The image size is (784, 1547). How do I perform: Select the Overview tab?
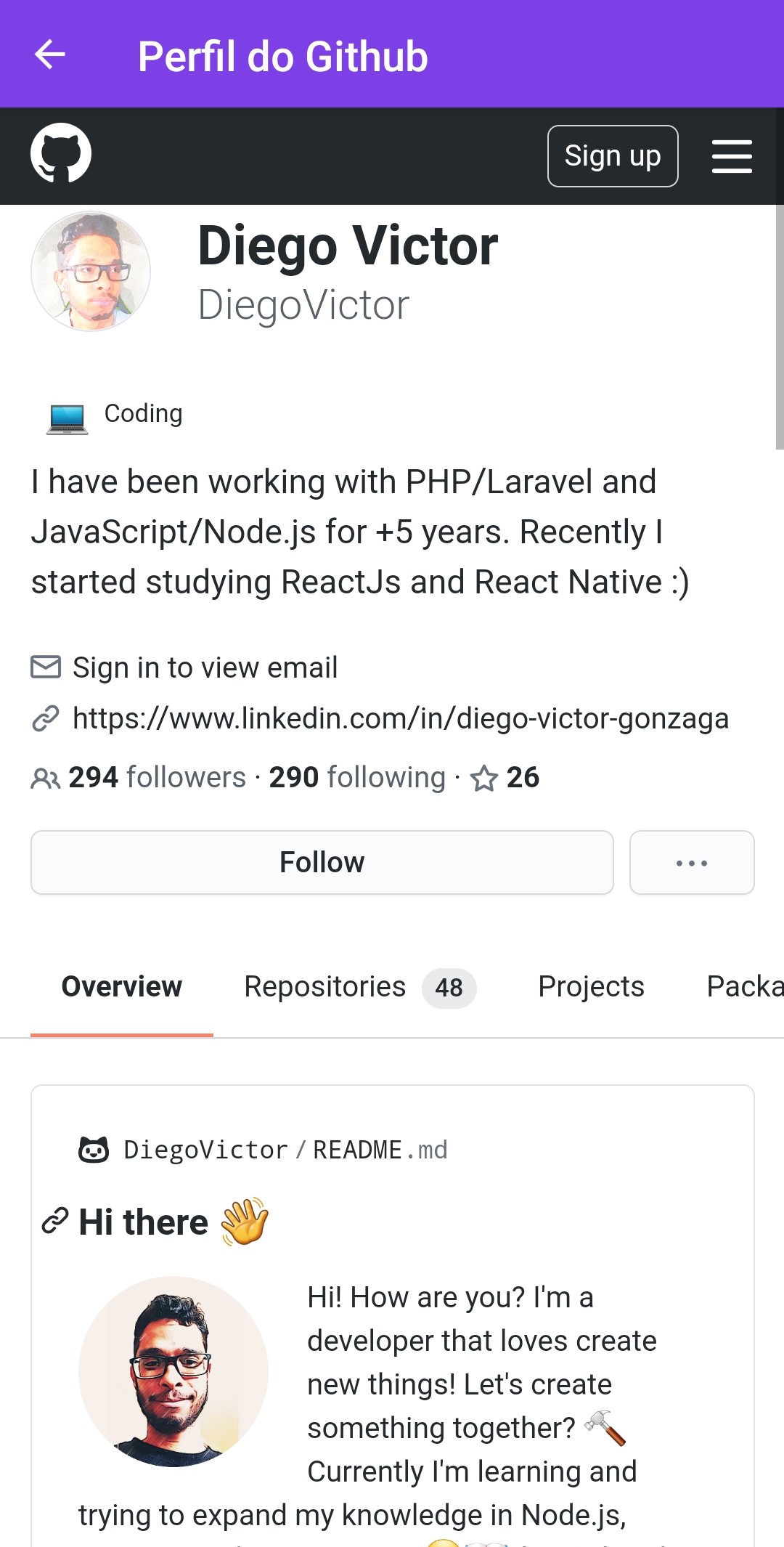coord(122,987)
